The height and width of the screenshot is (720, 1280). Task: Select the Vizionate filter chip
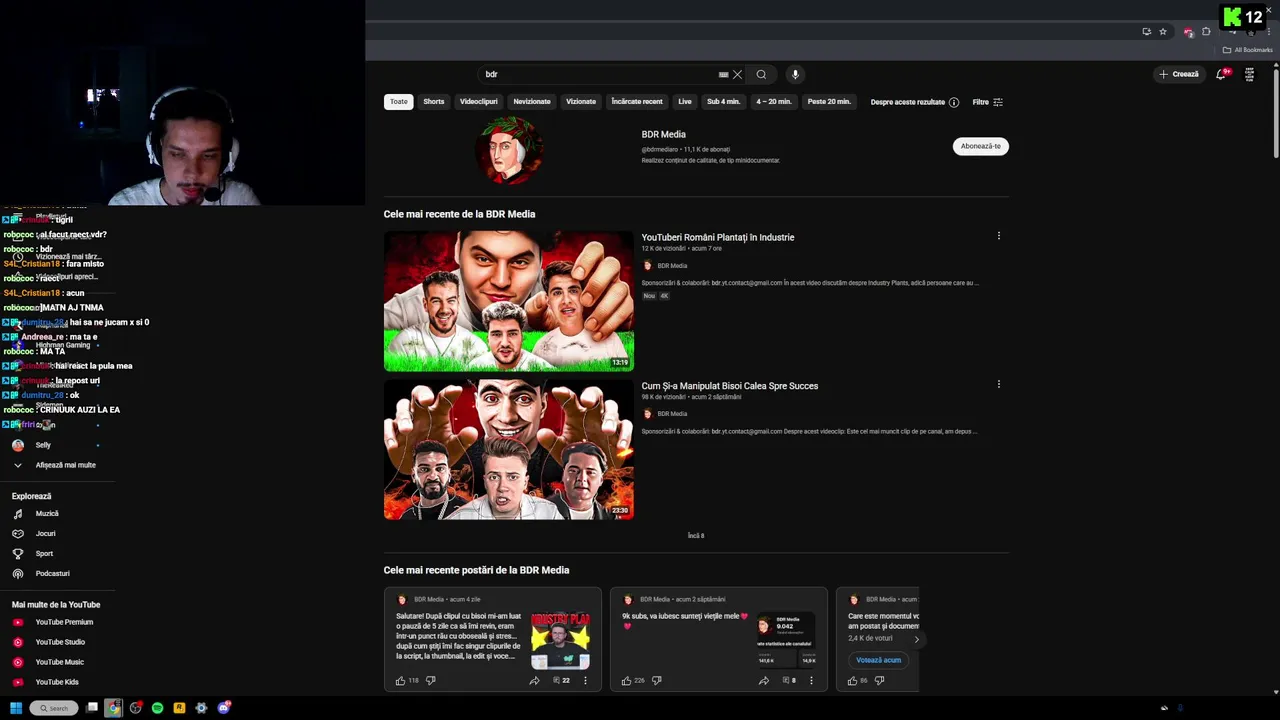click(581, 102)
